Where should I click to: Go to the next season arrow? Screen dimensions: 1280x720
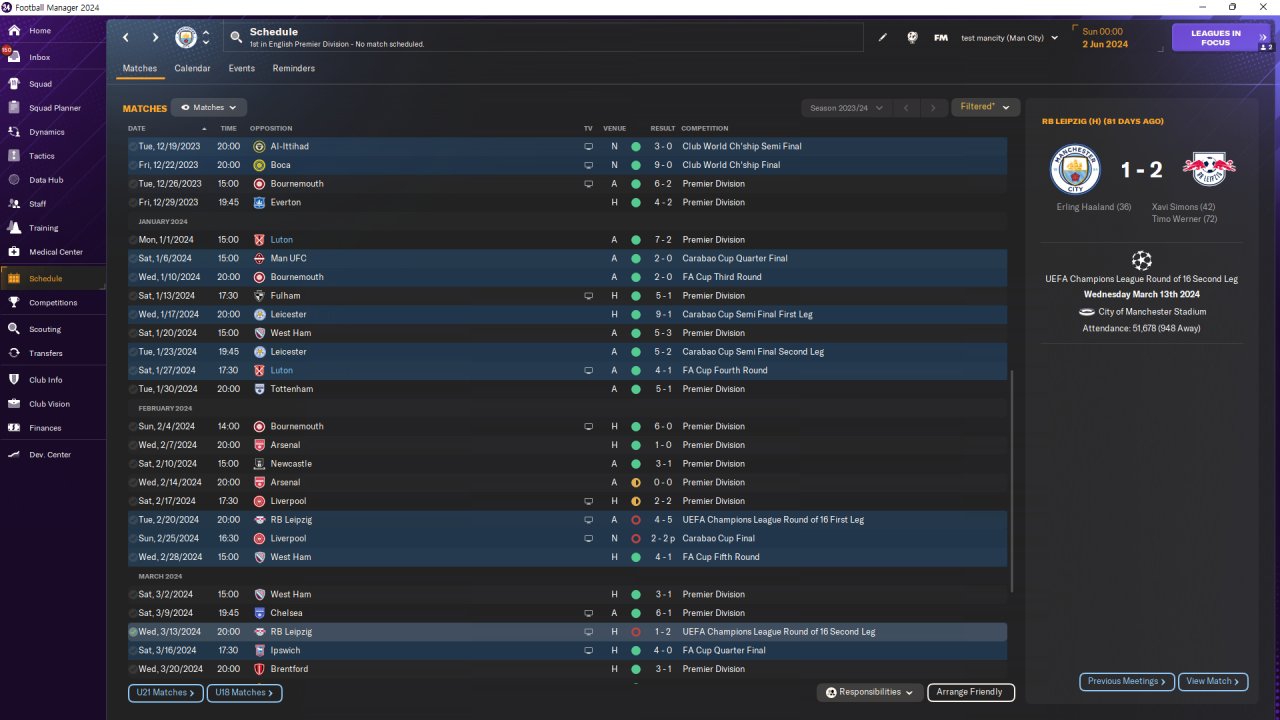[x=933, y=108]
